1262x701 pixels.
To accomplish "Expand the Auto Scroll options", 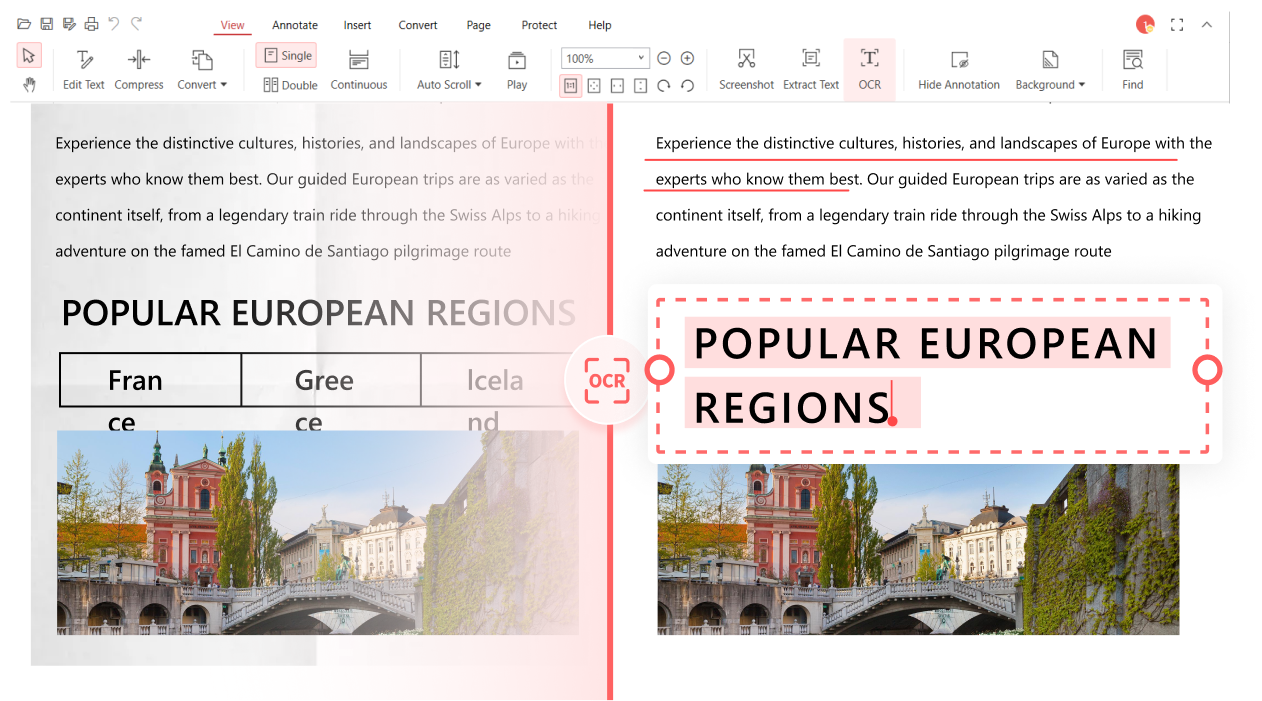I will pos(449,70).
